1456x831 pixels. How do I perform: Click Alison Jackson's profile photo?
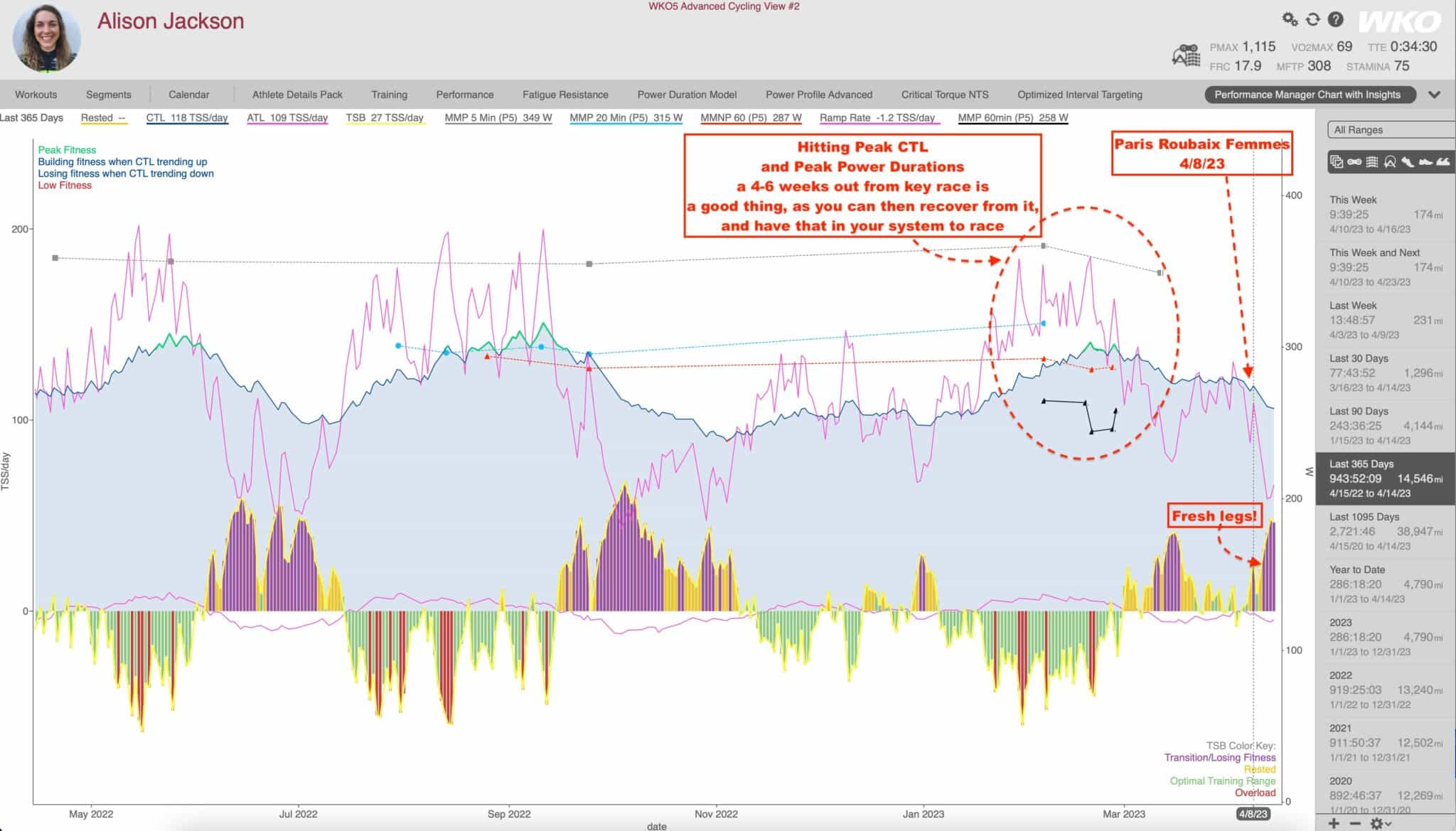47,40
